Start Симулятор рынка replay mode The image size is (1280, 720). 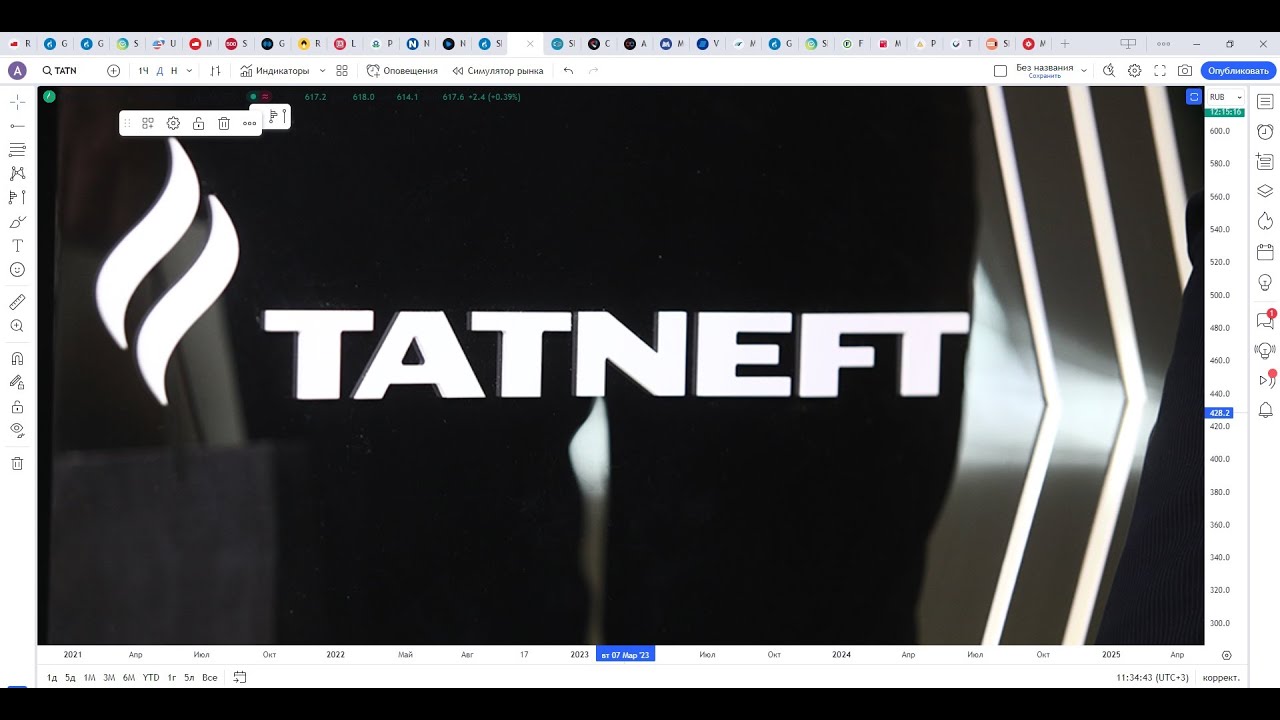click(x=498, y=71)
